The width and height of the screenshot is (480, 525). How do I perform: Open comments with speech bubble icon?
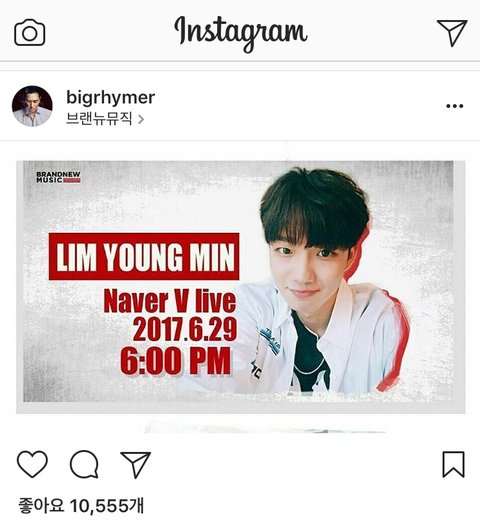click(x=84, y=464)
